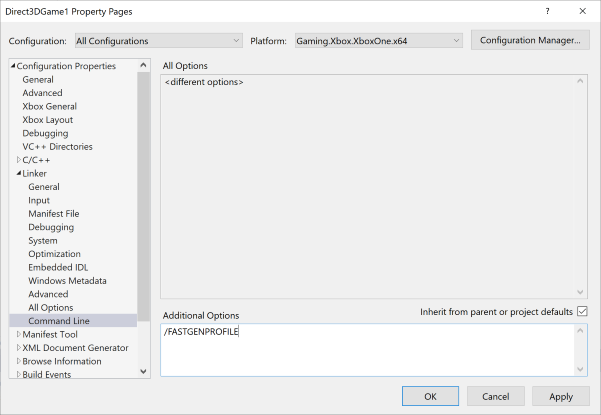Open the Configuration dropdown
This screenshot has height=415, width=601.
[x=159, y=41]
